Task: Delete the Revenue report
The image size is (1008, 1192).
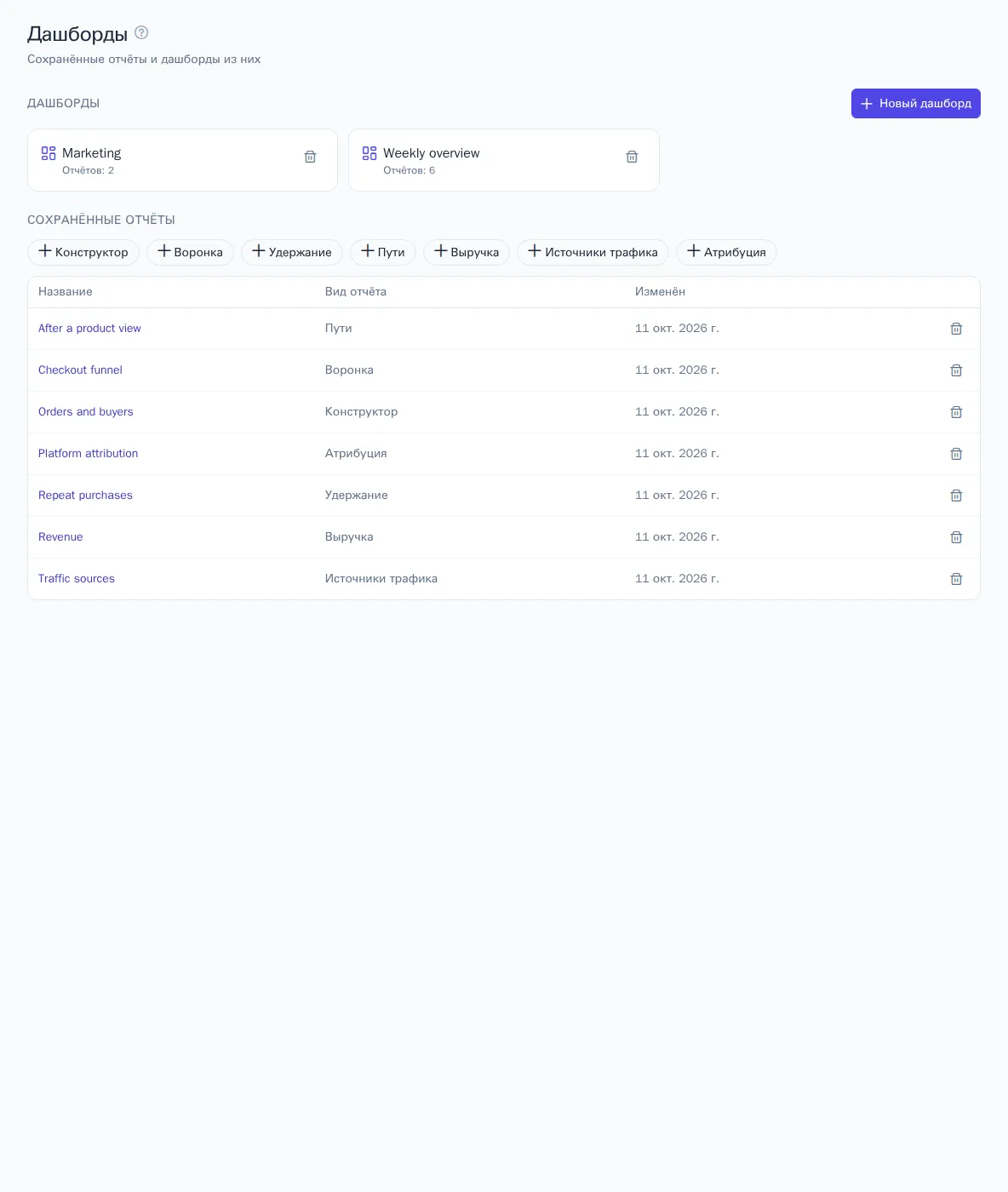Action: point(956,537)
